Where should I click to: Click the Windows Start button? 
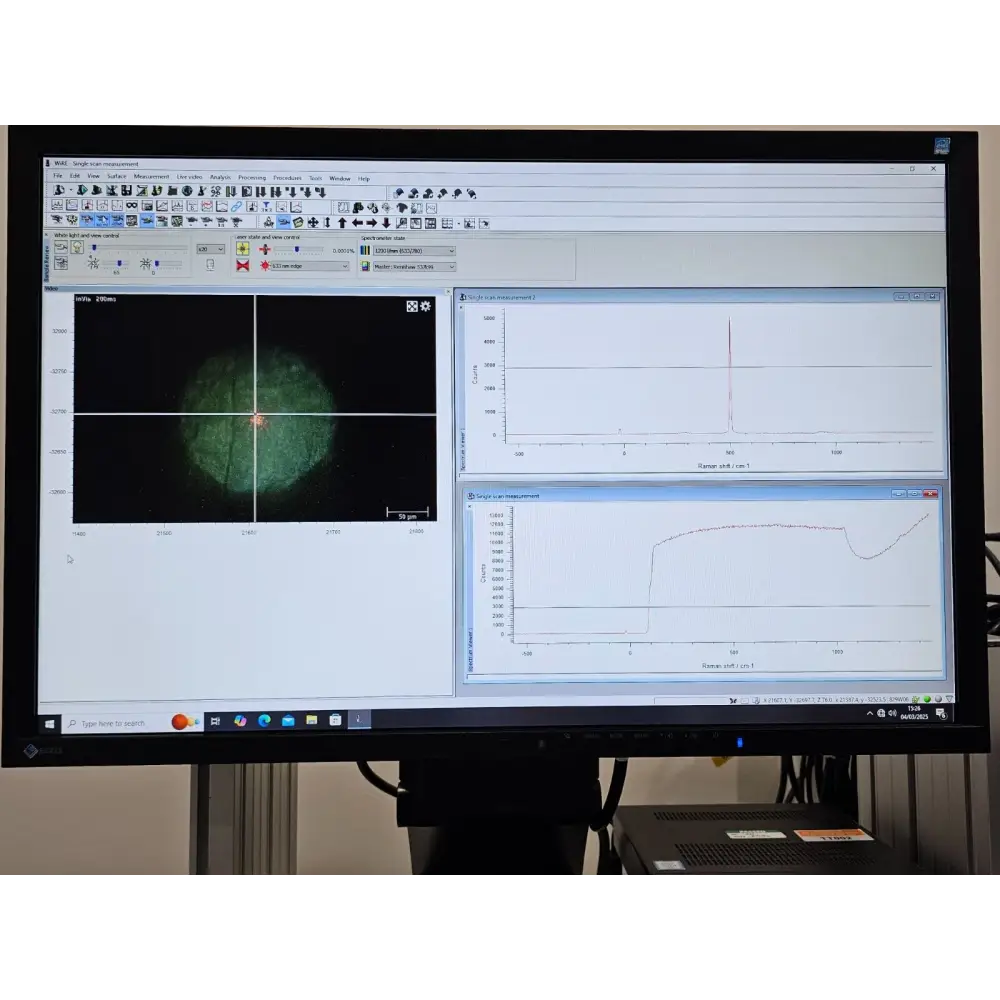click(x=47, y=719)
